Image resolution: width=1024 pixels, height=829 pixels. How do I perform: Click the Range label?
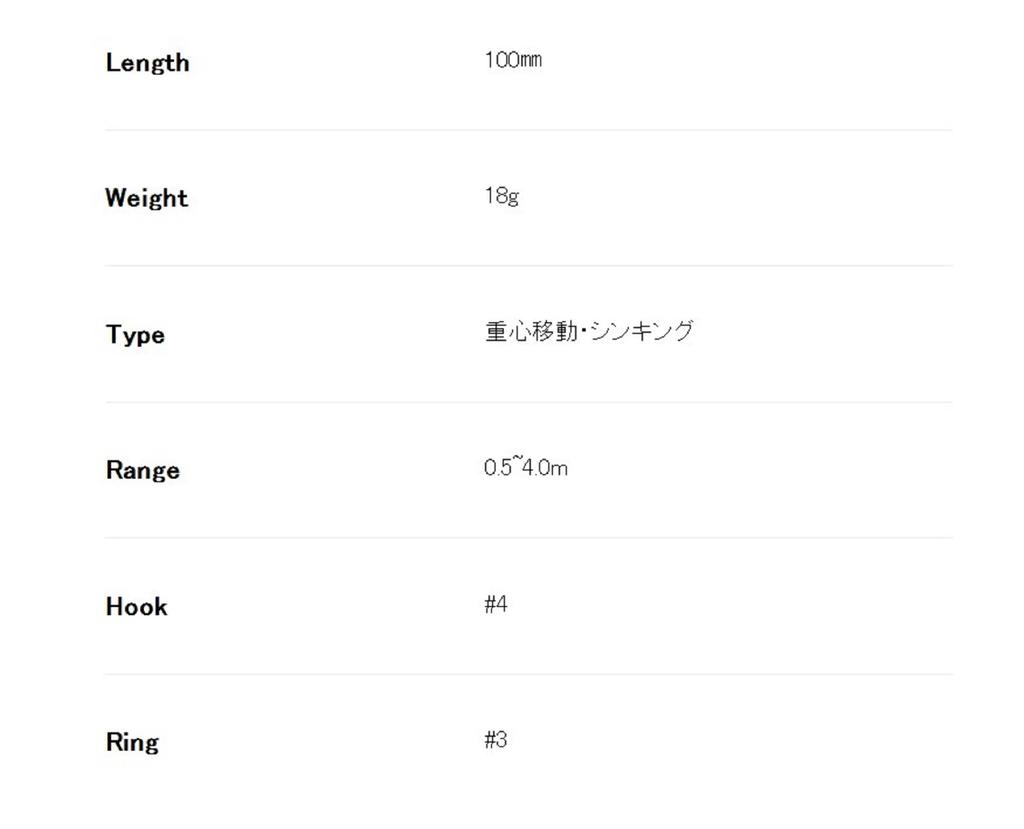pyautogui.click(x=142, y=470)
